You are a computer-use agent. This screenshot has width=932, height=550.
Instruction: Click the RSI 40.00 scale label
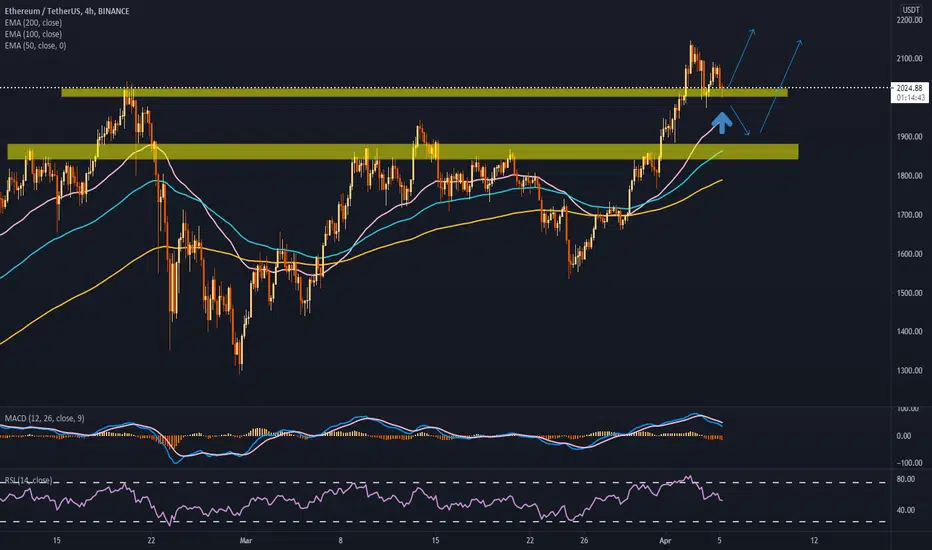tap(906, 510)
